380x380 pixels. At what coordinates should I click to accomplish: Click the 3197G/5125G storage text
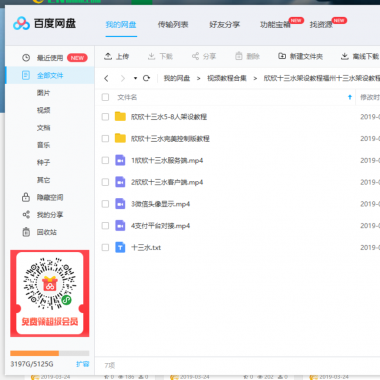(x=32, y=364)
